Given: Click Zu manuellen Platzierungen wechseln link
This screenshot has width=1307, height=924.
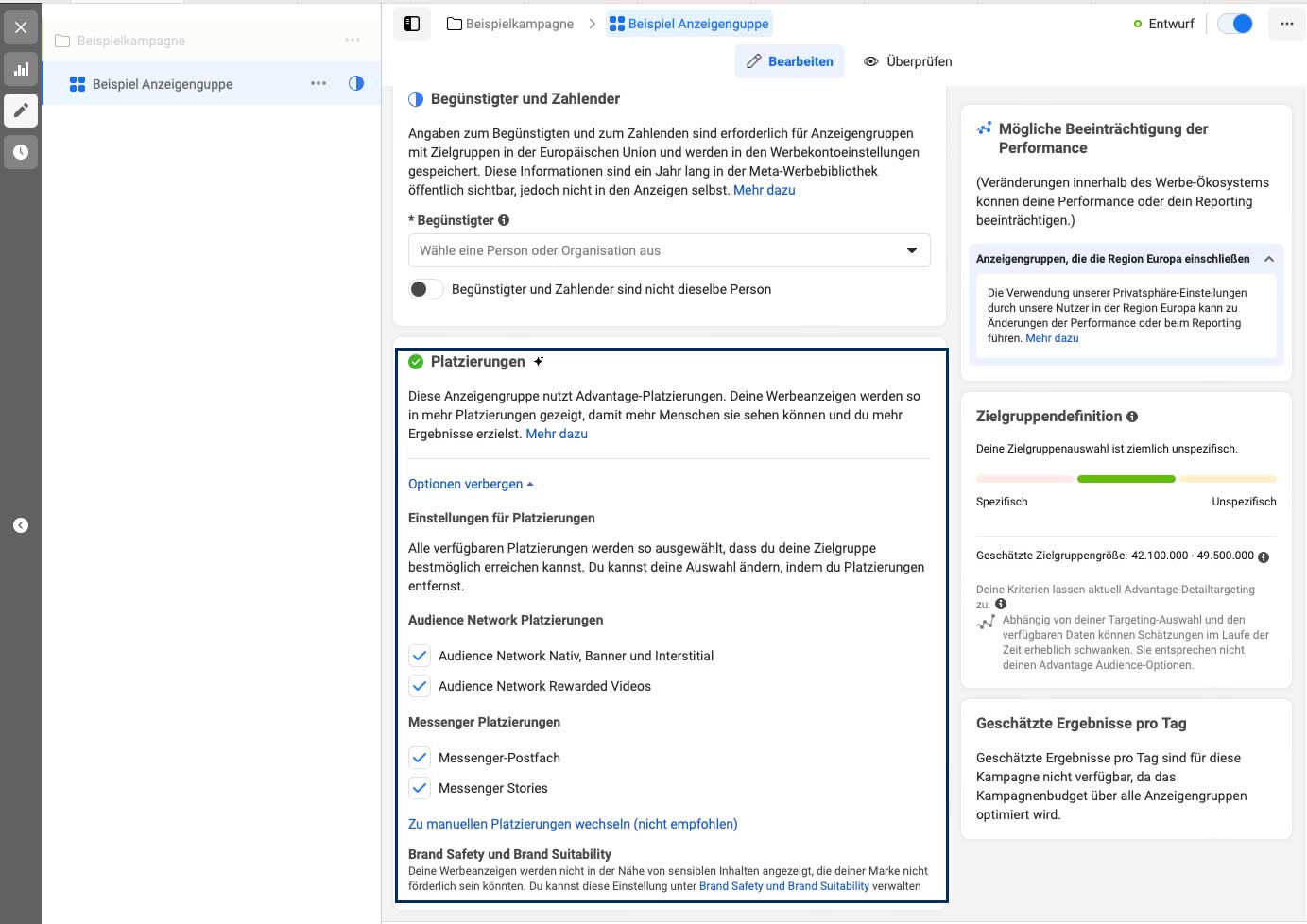Looking at the screenshot, I should pos(573,823).
